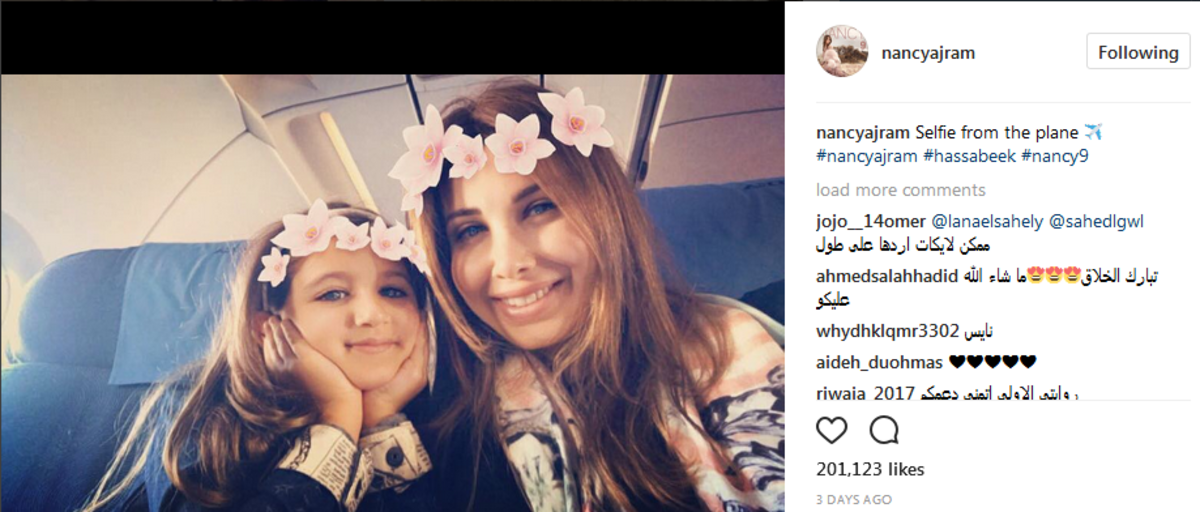Click the 3 DAYS AGO timestamp
1200x512 pixels.
(x=853, y=499)
